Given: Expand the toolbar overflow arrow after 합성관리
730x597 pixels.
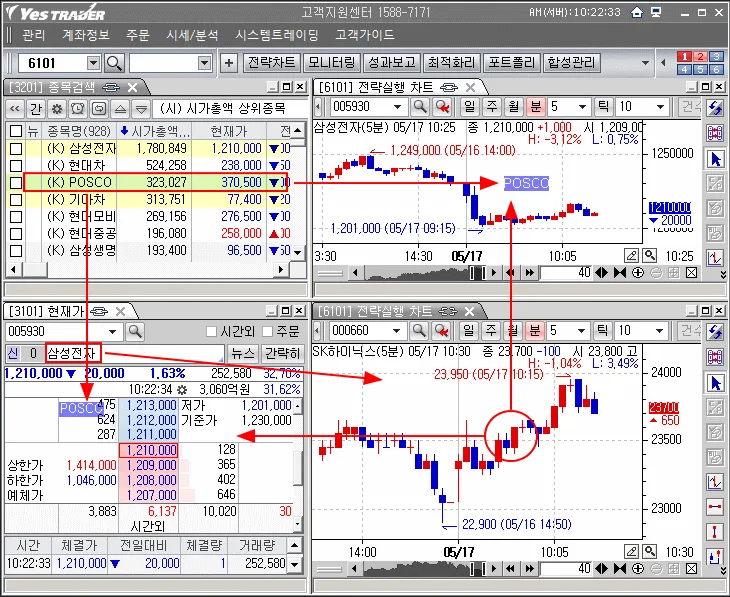Looking at the screenshot, I should 645,63.
